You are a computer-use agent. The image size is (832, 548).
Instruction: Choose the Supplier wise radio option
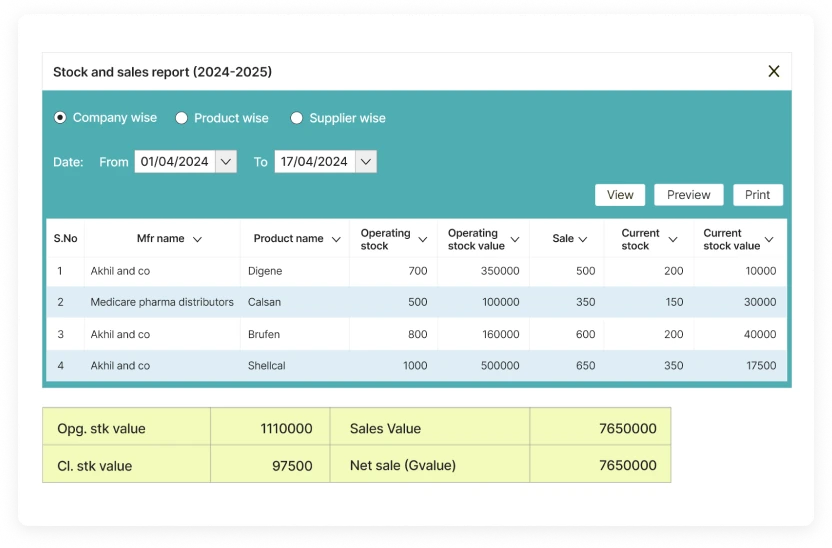pos(296,118)
